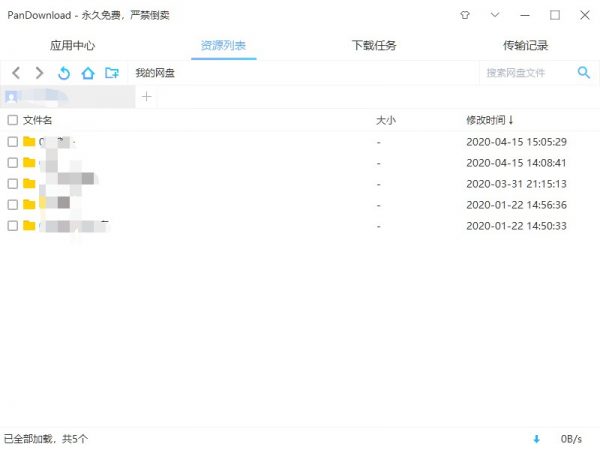Minimize the PanDownload window

[525, 15]
